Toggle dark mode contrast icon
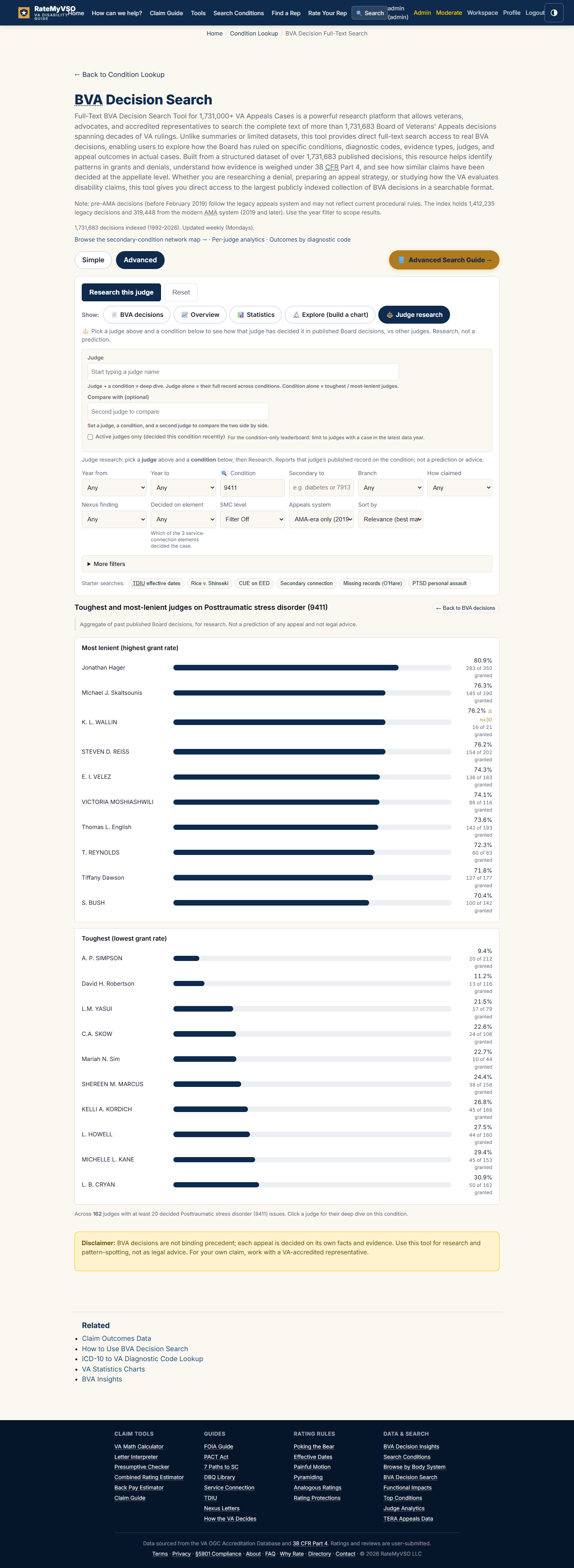This screenshot has width=574, height=1568. pyautogui.click(x=554, y=13)
